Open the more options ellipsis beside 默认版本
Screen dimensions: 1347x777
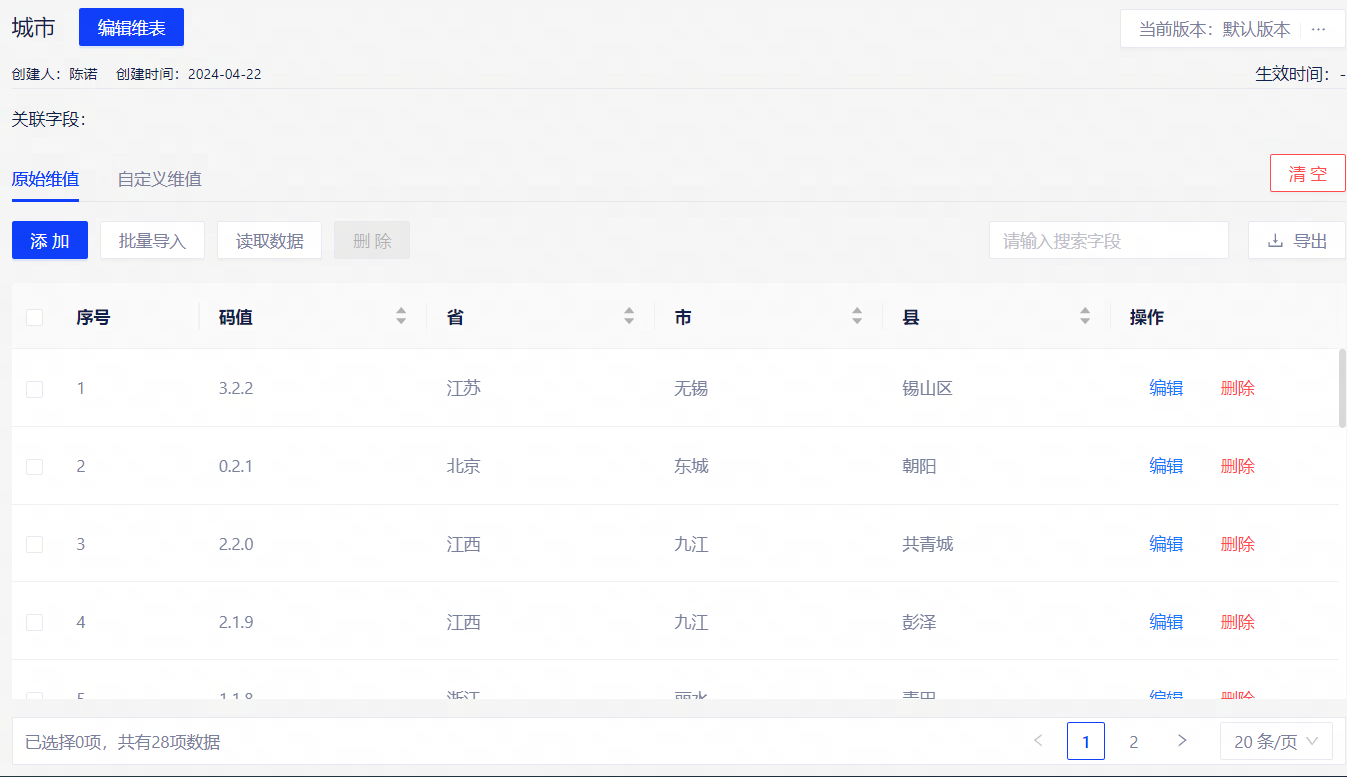pyautogui.click(x=1318, y=29)
